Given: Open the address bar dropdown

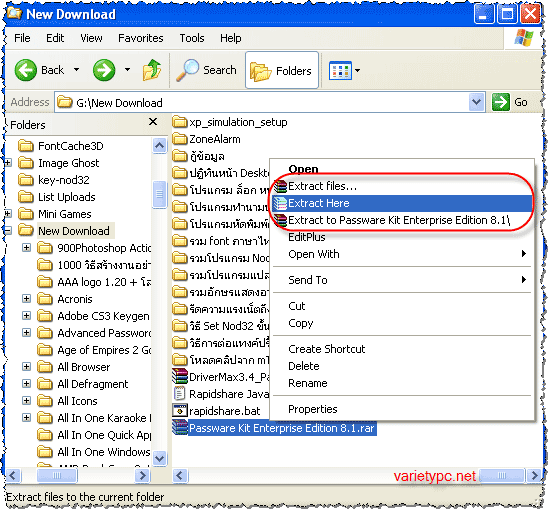Looking at the screenshot, I should [476, 102].
